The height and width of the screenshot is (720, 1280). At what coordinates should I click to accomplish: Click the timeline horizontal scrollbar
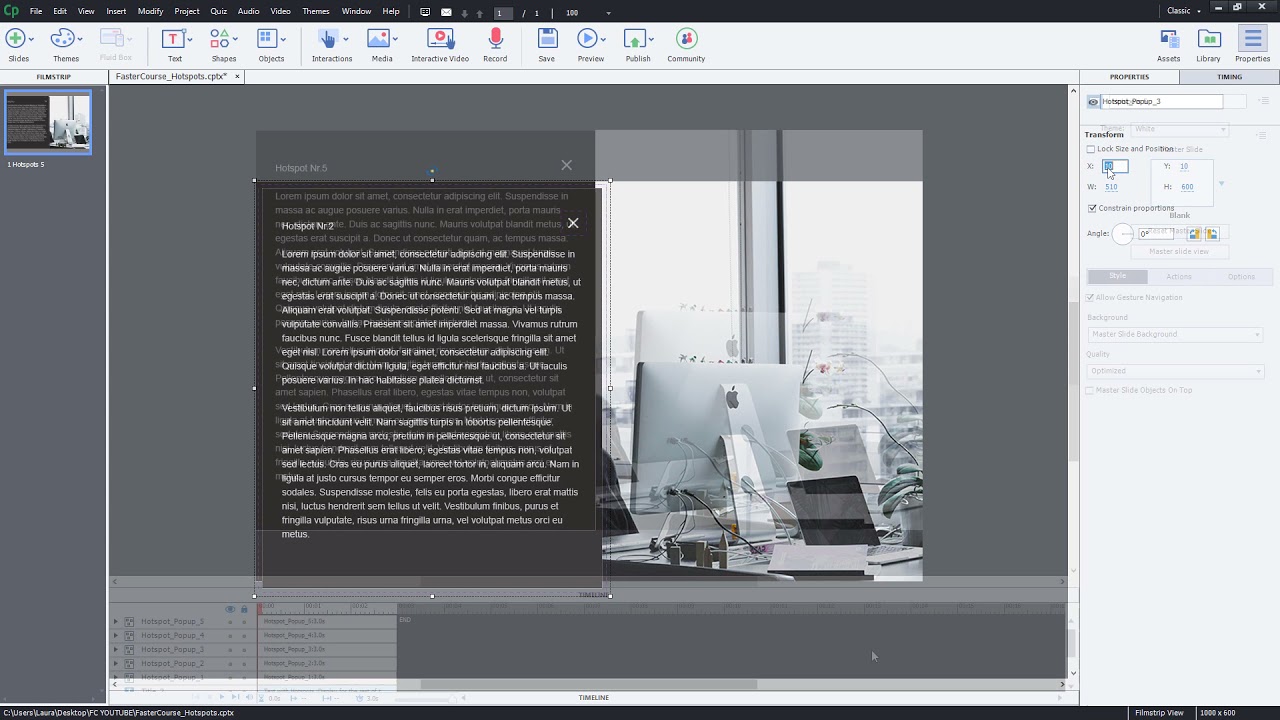coord(588,685)
